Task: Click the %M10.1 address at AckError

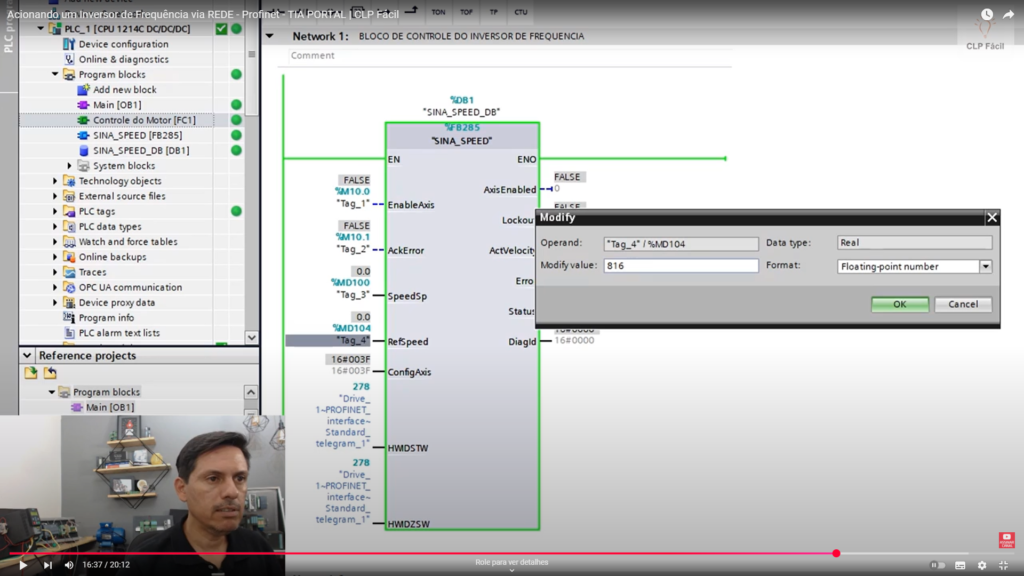Action: click(x=353, y=237)
